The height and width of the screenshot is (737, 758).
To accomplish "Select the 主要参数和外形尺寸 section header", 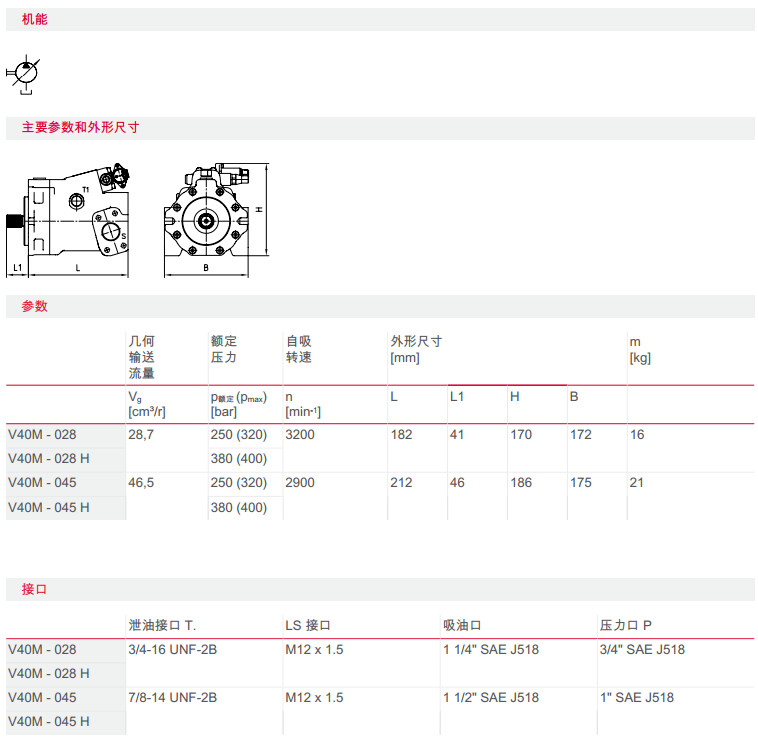I will 80,128.
